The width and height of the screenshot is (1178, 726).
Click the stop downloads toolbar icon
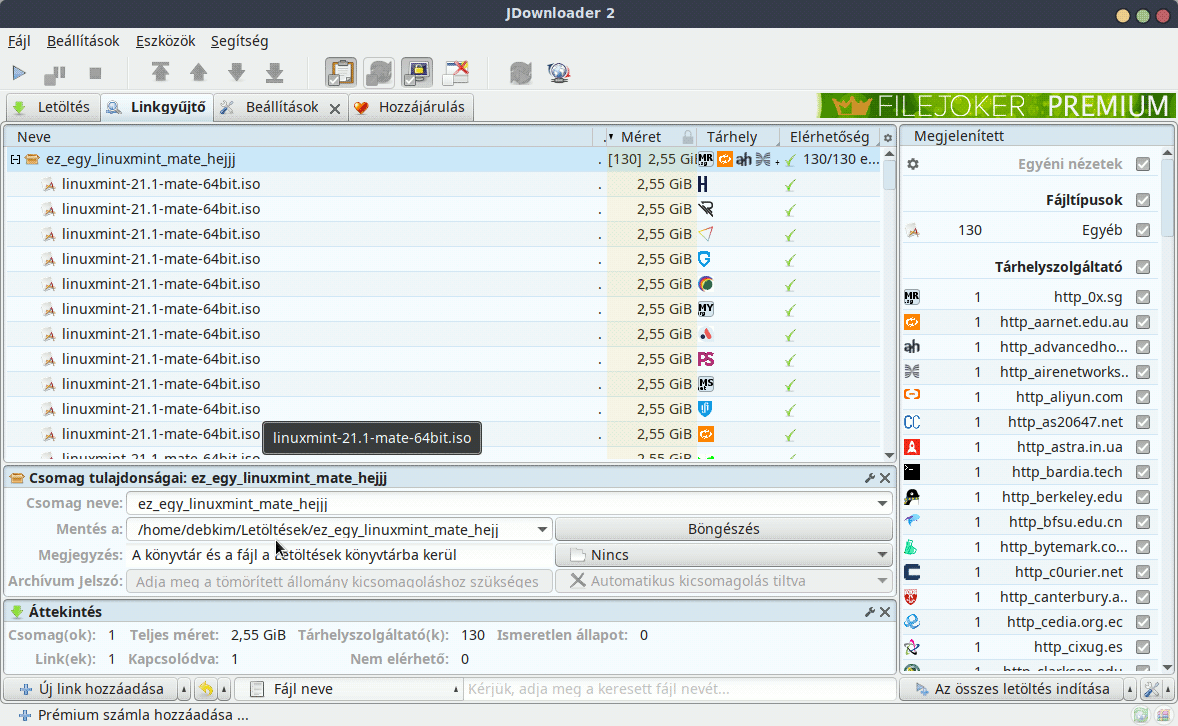point(95,73)
